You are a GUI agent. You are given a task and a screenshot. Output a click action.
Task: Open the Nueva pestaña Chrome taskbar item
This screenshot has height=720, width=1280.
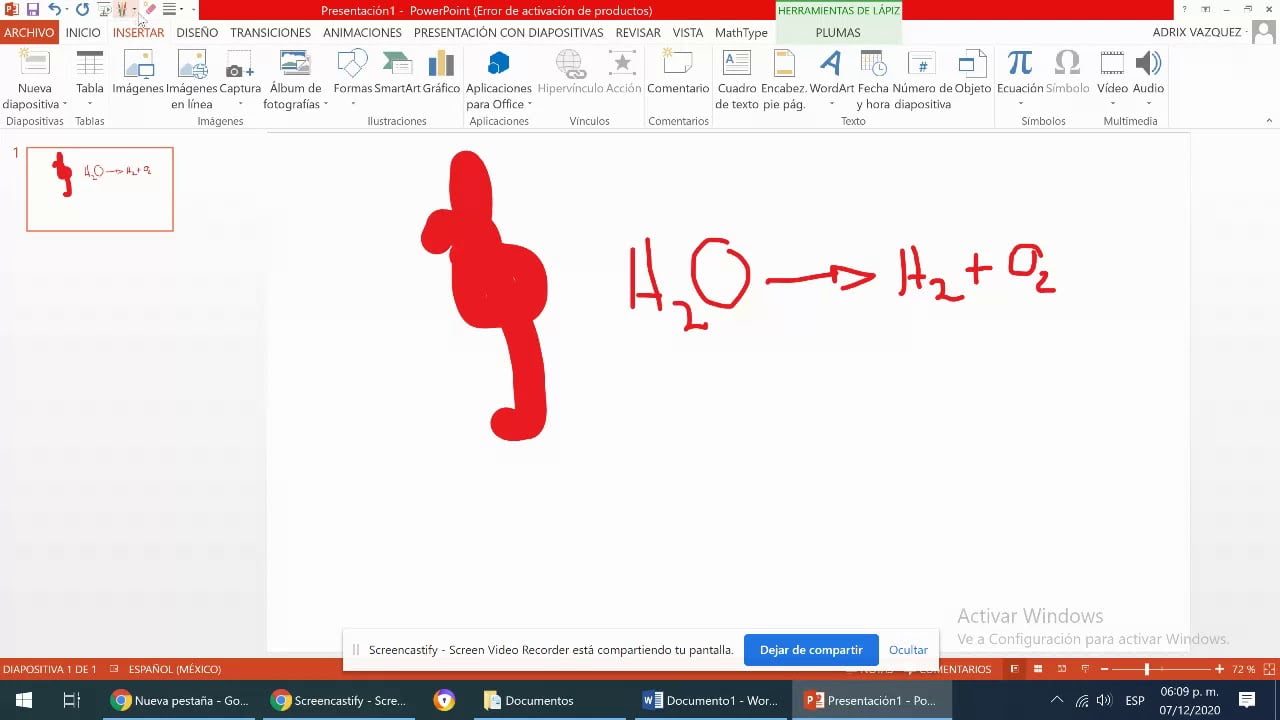point(180,700)
